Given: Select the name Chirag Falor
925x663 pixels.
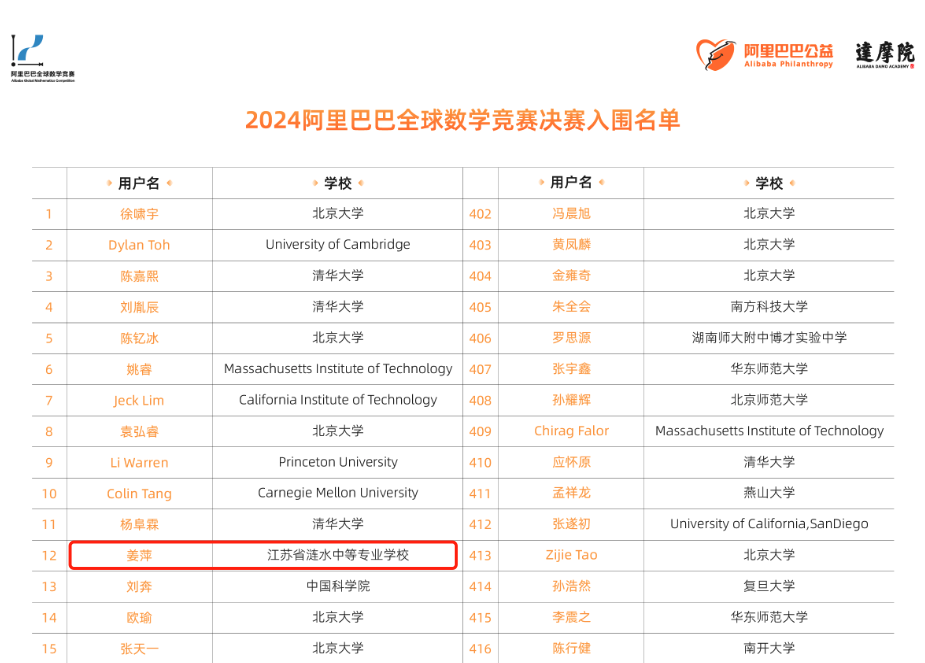Looking at the screenshot, I should pyautogui.click(x=571, y=431).
